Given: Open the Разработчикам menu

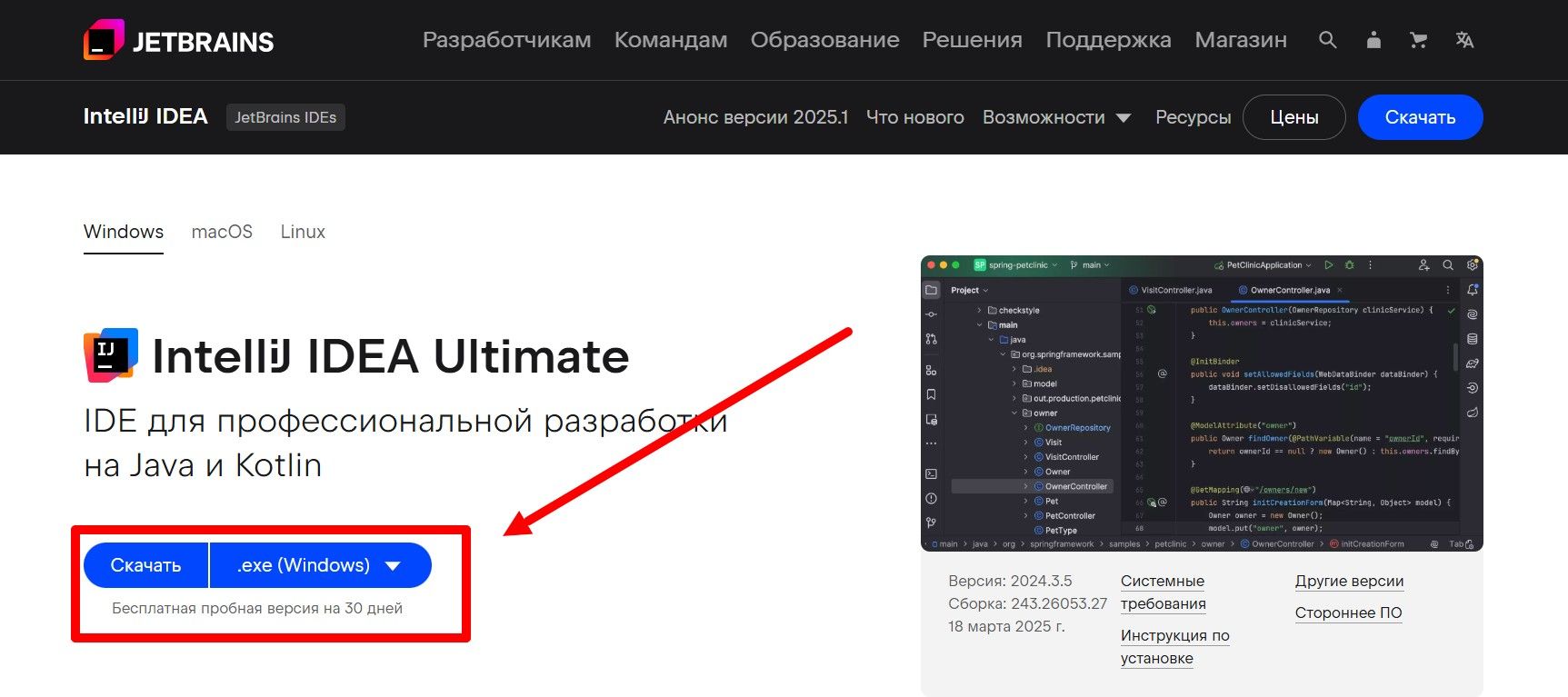Looking at the screenshot, I should (507, 40).
